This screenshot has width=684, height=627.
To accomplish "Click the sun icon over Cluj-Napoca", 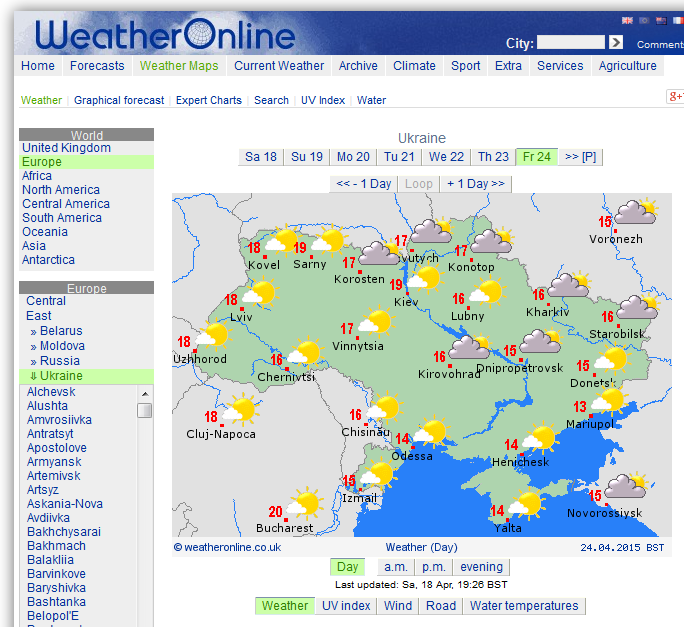I will point(240,409).
